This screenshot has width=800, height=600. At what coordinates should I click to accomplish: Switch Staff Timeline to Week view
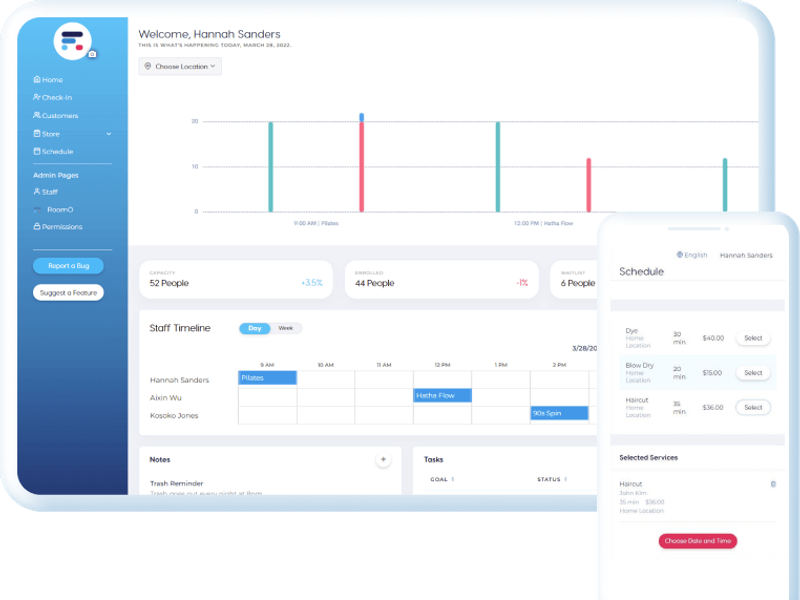pos(285,328)
